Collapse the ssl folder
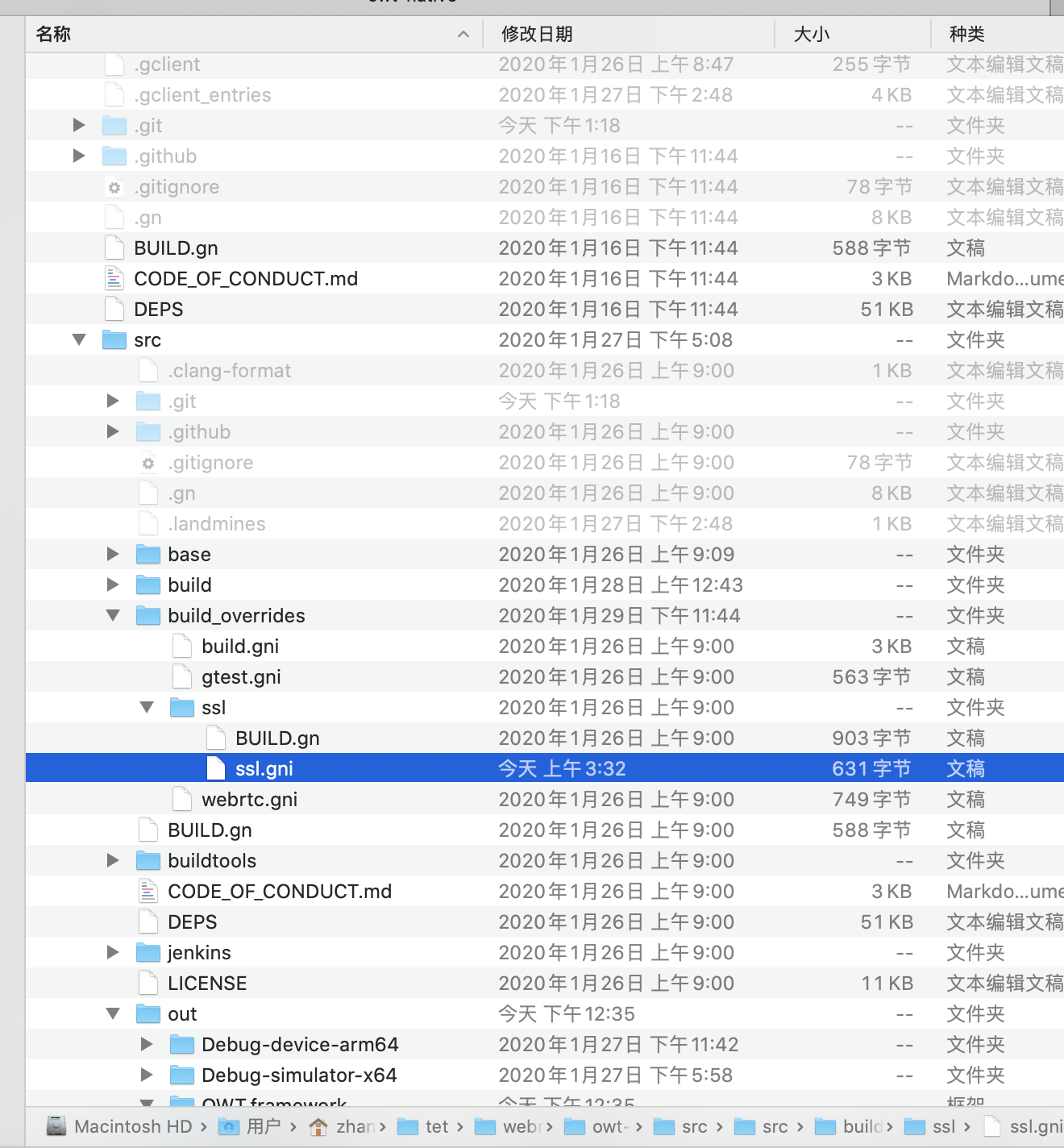Viewport: 1064px width, 1148px height. (147, 708)
